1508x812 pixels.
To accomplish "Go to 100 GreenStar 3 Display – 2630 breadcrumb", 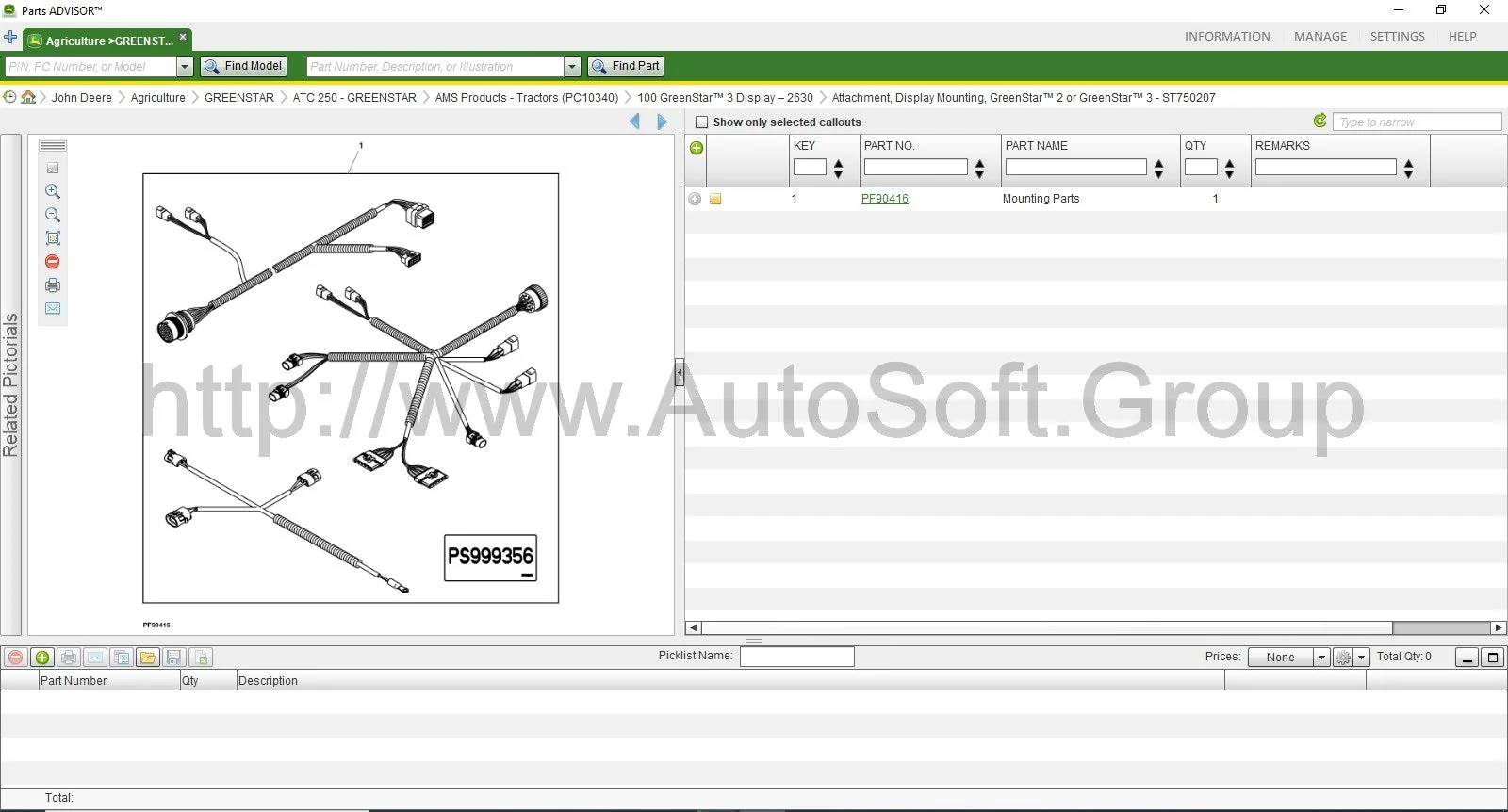I will point(725,98).
